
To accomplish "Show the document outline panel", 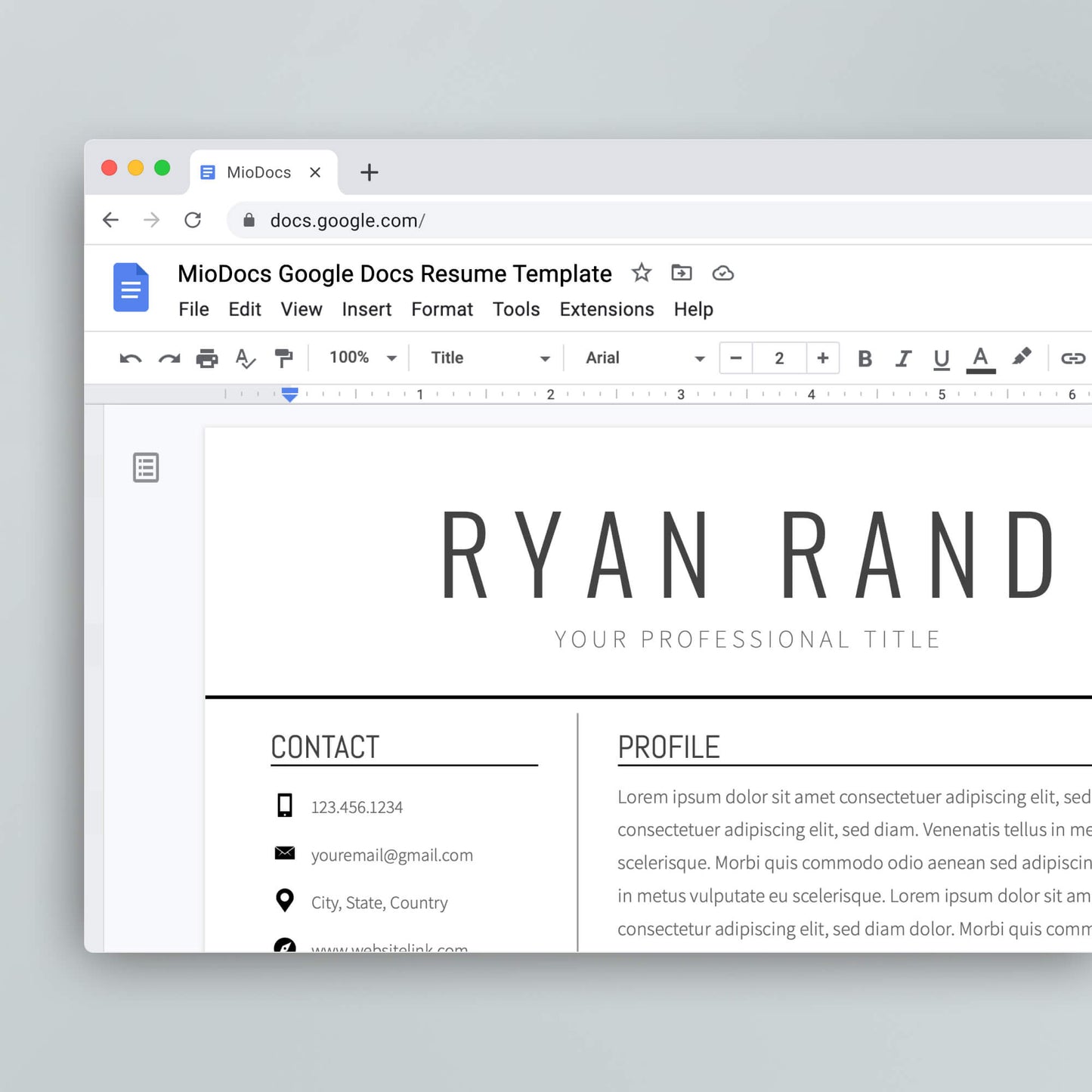I will (x=146, y=469).
